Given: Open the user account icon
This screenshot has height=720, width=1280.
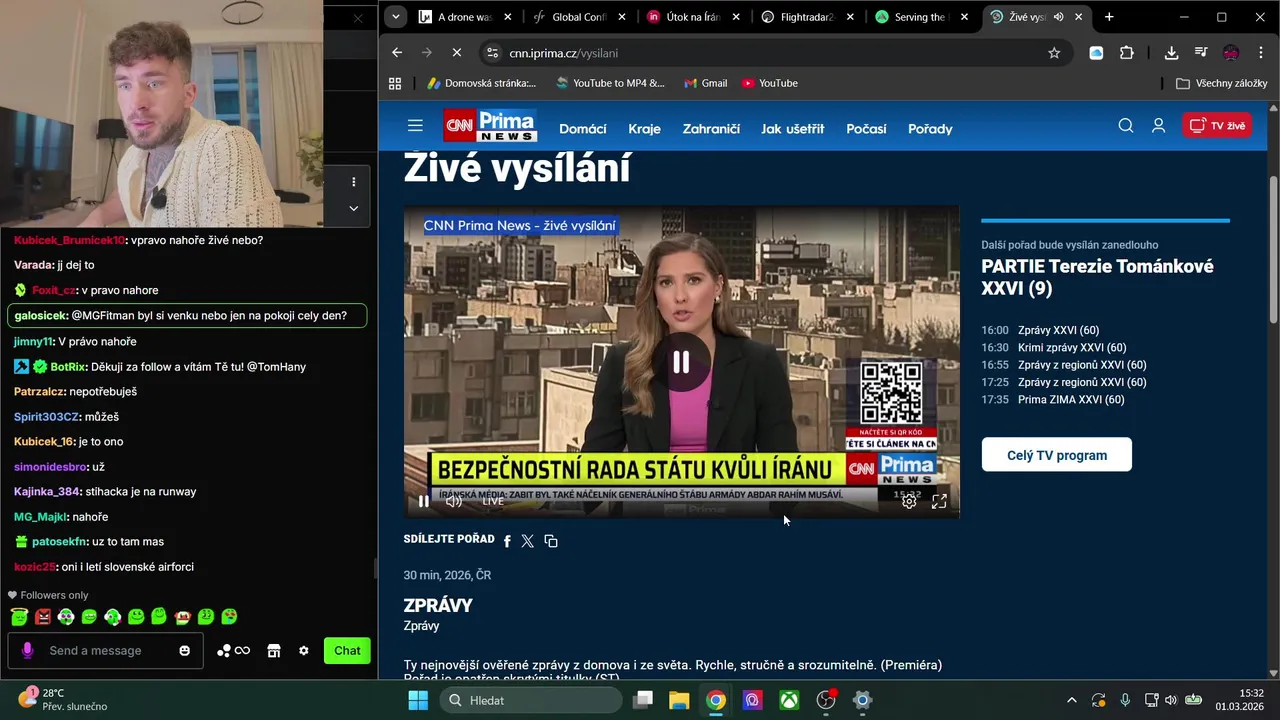Looking at the screenshot, I should point(1158,126).
